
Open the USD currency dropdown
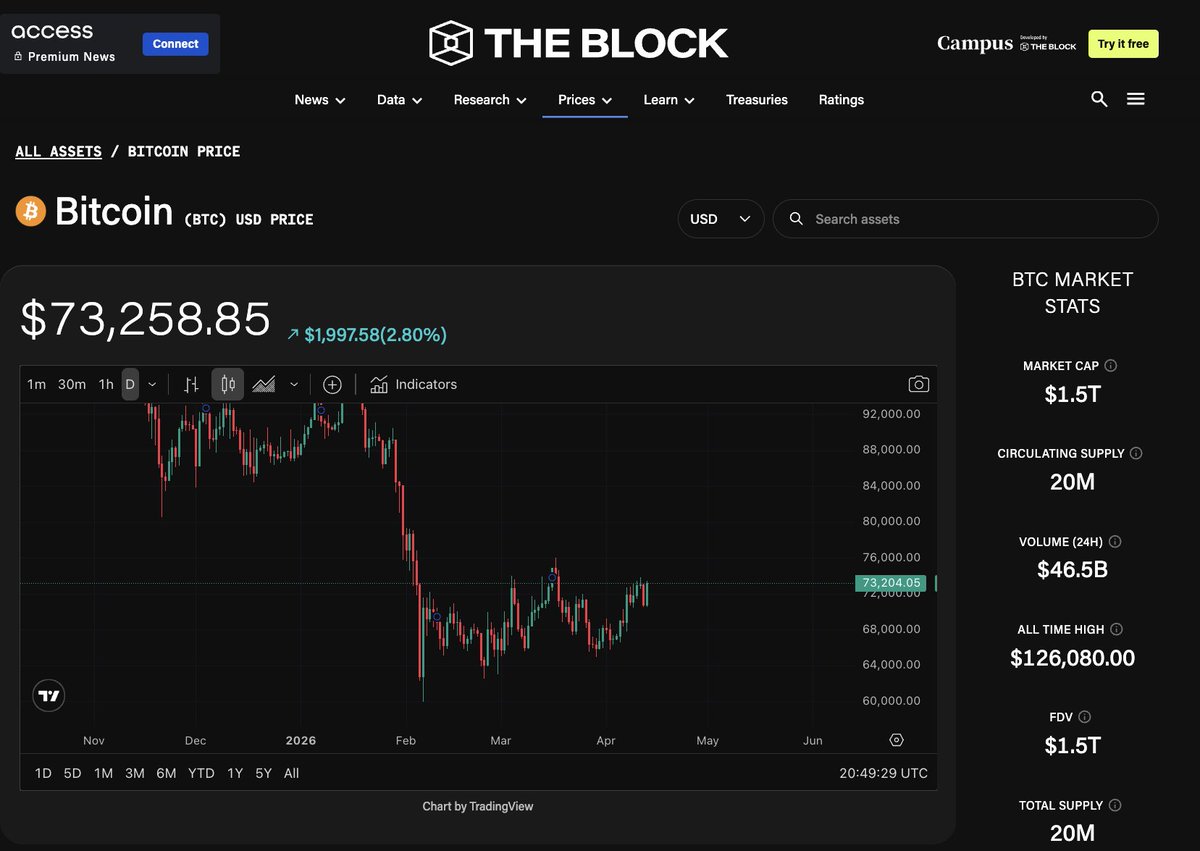pyautogui.click(x=720, y=219)
